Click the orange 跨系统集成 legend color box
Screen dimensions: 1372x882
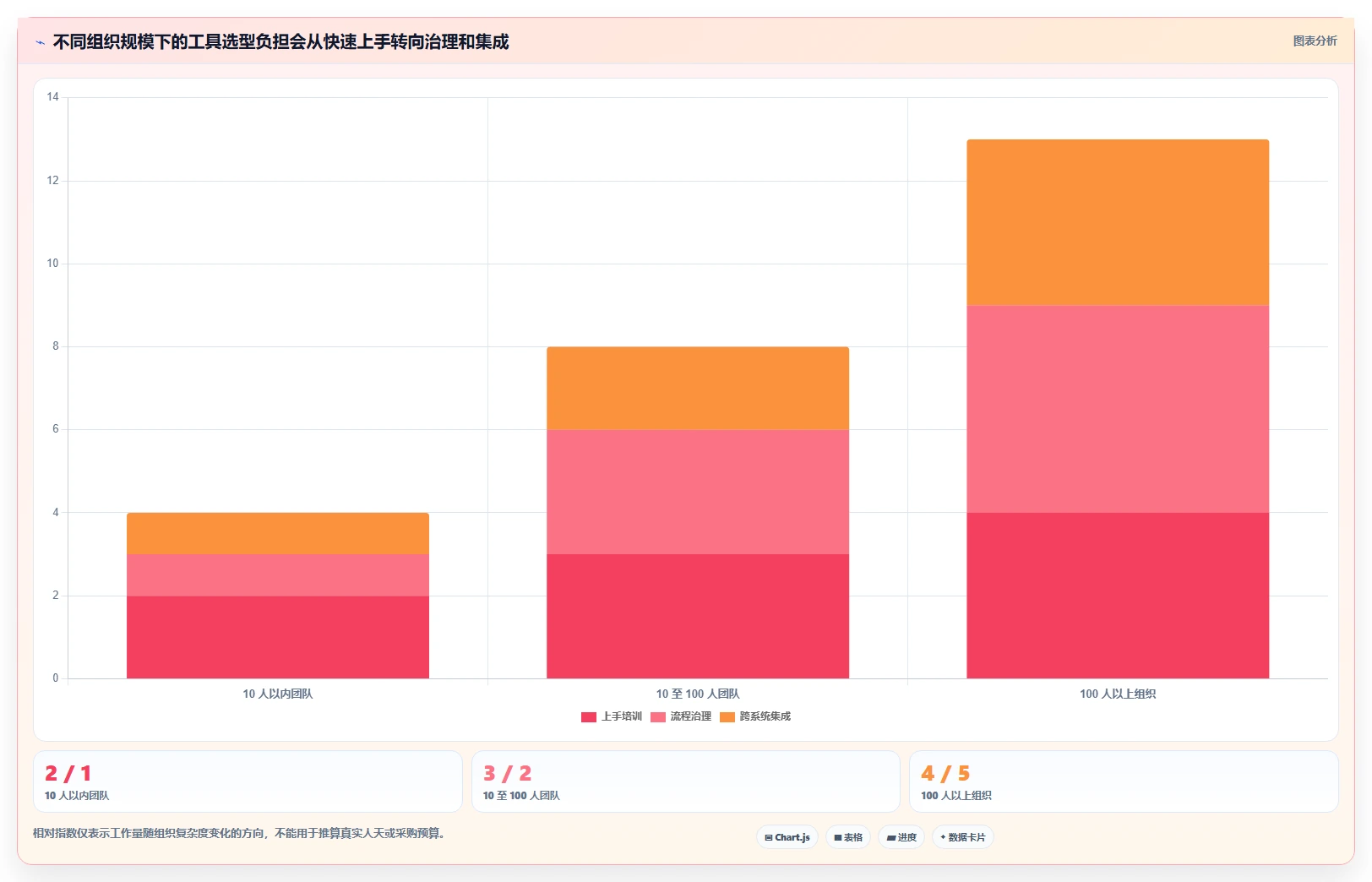(x=727, y=717)
